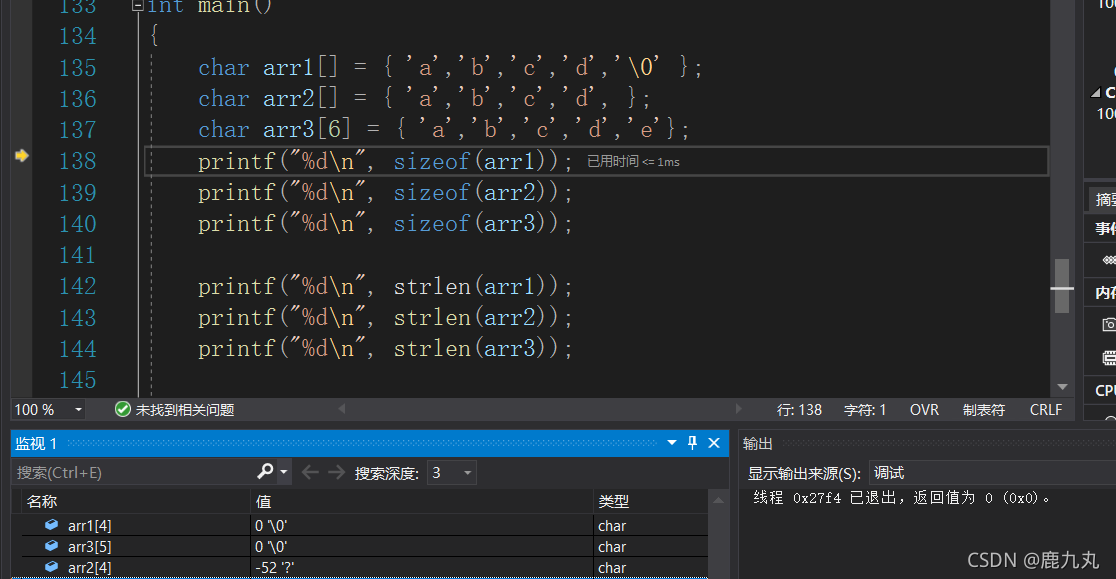Click the search magnifier icon in Watch panel
The image size is (1116, 579).
(x=265, y=472)
